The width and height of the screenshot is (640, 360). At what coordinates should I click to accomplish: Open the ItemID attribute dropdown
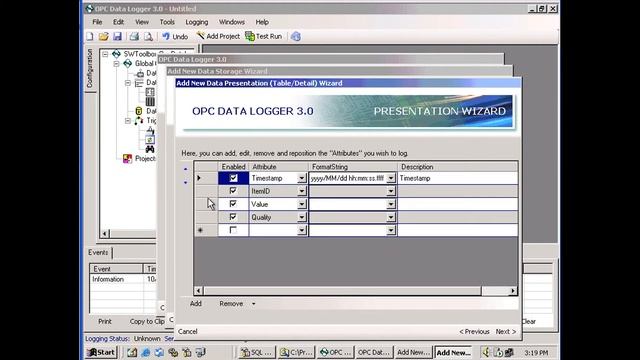[x=302, y=191]
